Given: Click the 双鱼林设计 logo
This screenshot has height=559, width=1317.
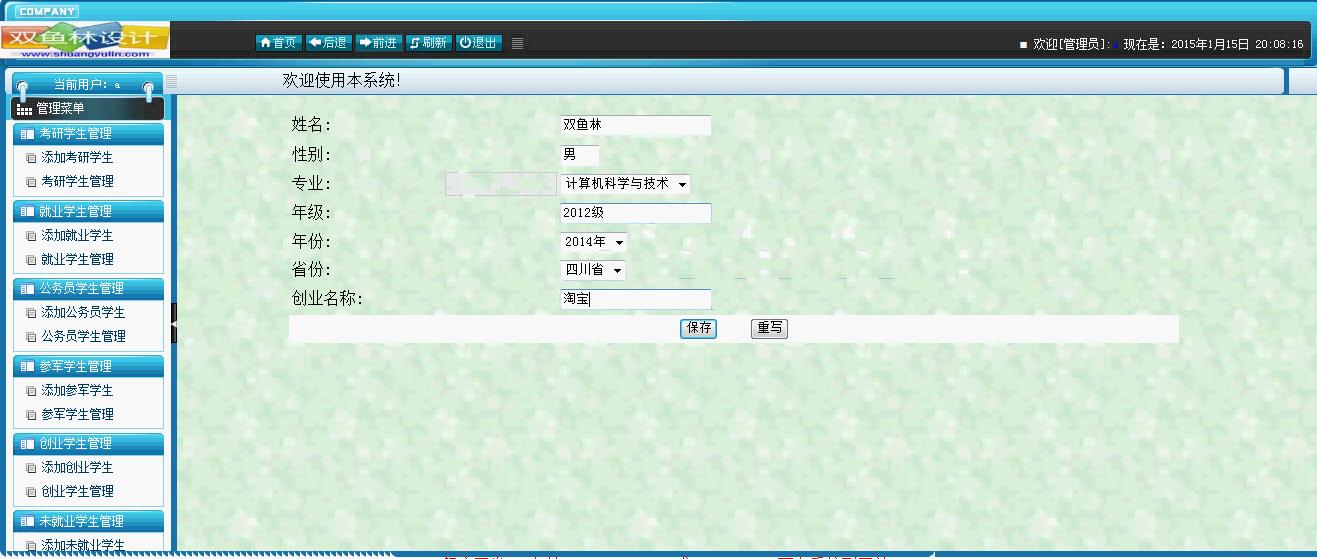Looking at the screenshot, I should [85, 40].
